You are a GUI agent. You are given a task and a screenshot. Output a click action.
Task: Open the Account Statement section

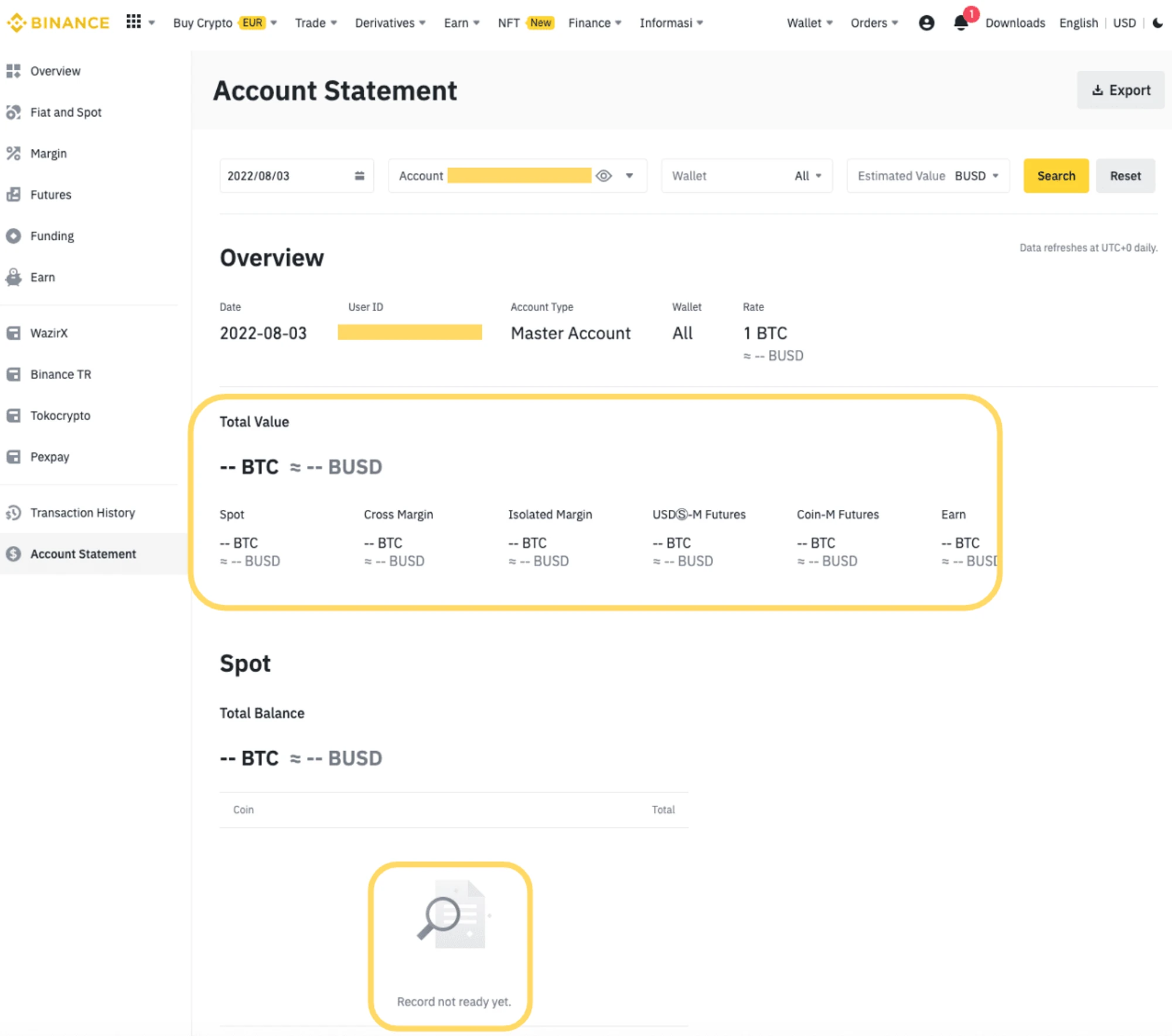83,553
